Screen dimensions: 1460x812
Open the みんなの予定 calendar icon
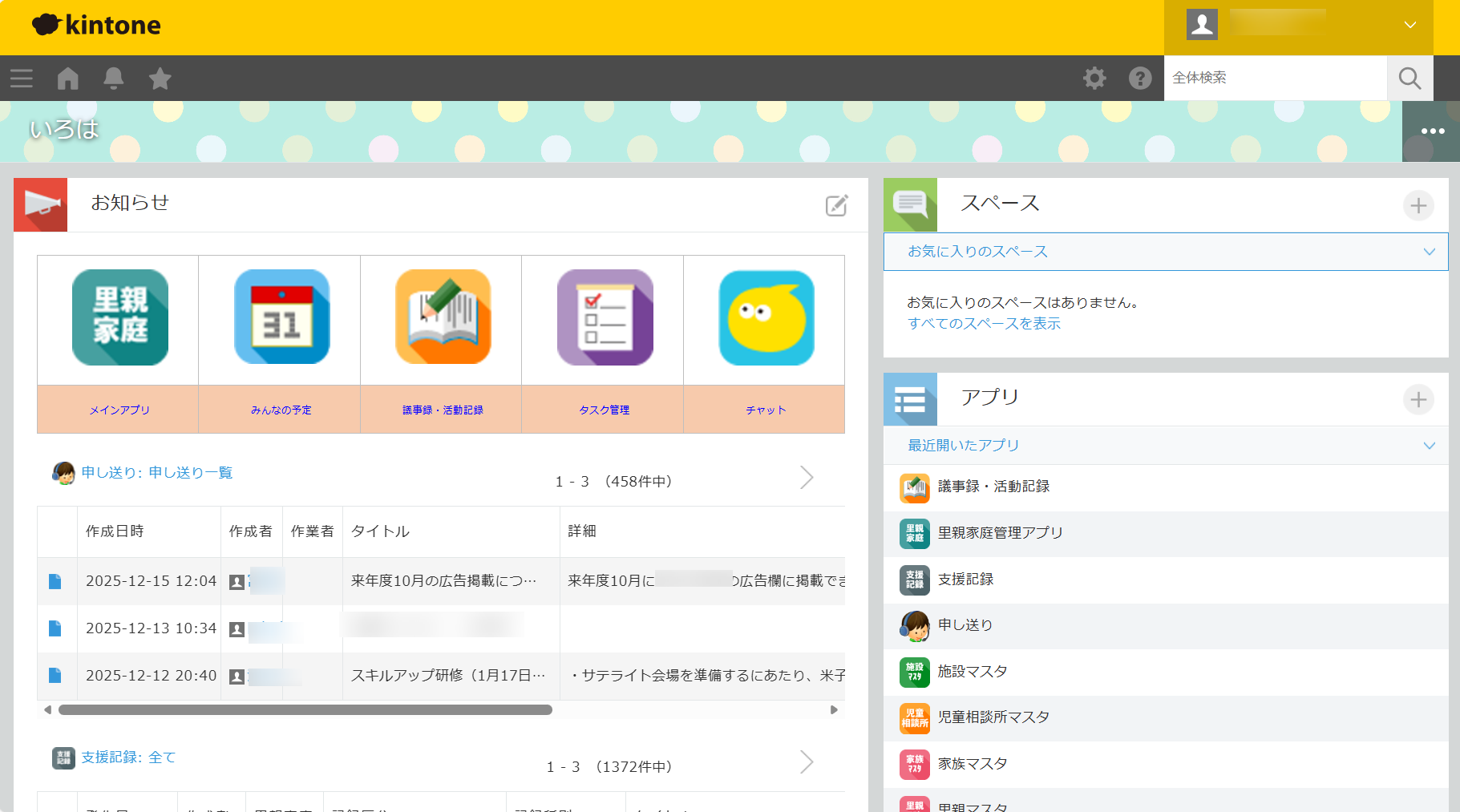(281, 318)
